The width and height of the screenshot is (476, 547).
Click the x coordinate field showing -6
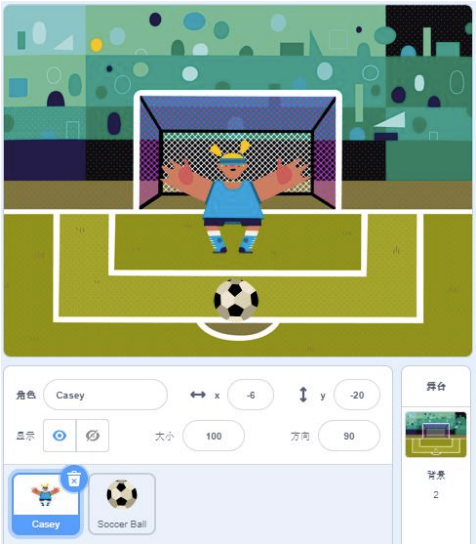[251, 395]
